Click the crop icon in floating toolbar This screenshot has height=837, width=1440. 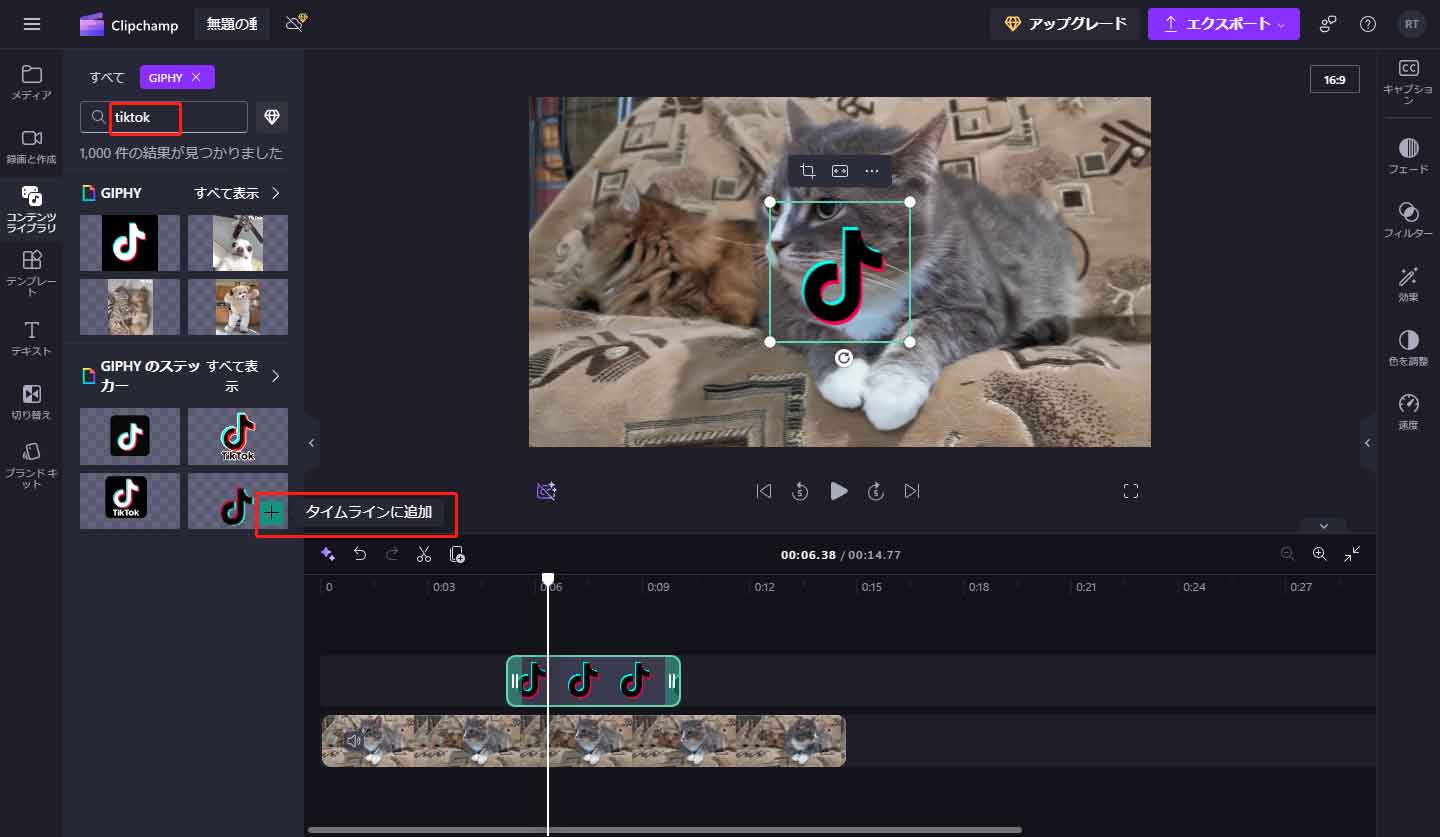coord(808,171)
